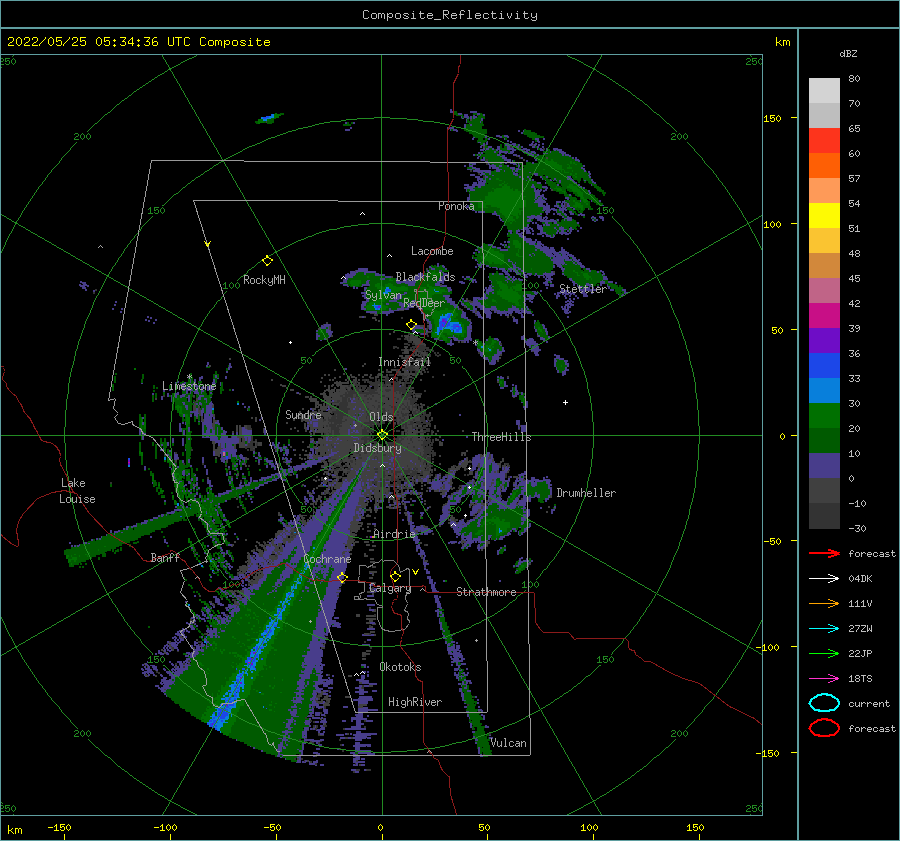Click the Vulcan town label
This screenshot has width=900, height=841.
pos(509,743)
